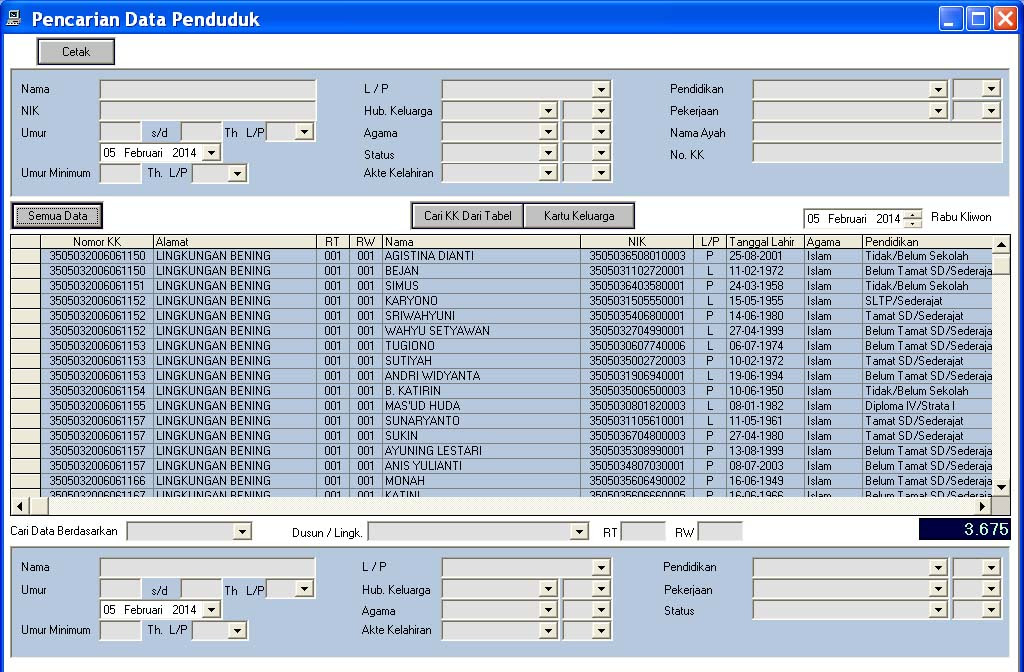This screenshot has width=1024, height=672.
Task: Open top Umur Minimum L/P dropdown
Action: (238, 174)
